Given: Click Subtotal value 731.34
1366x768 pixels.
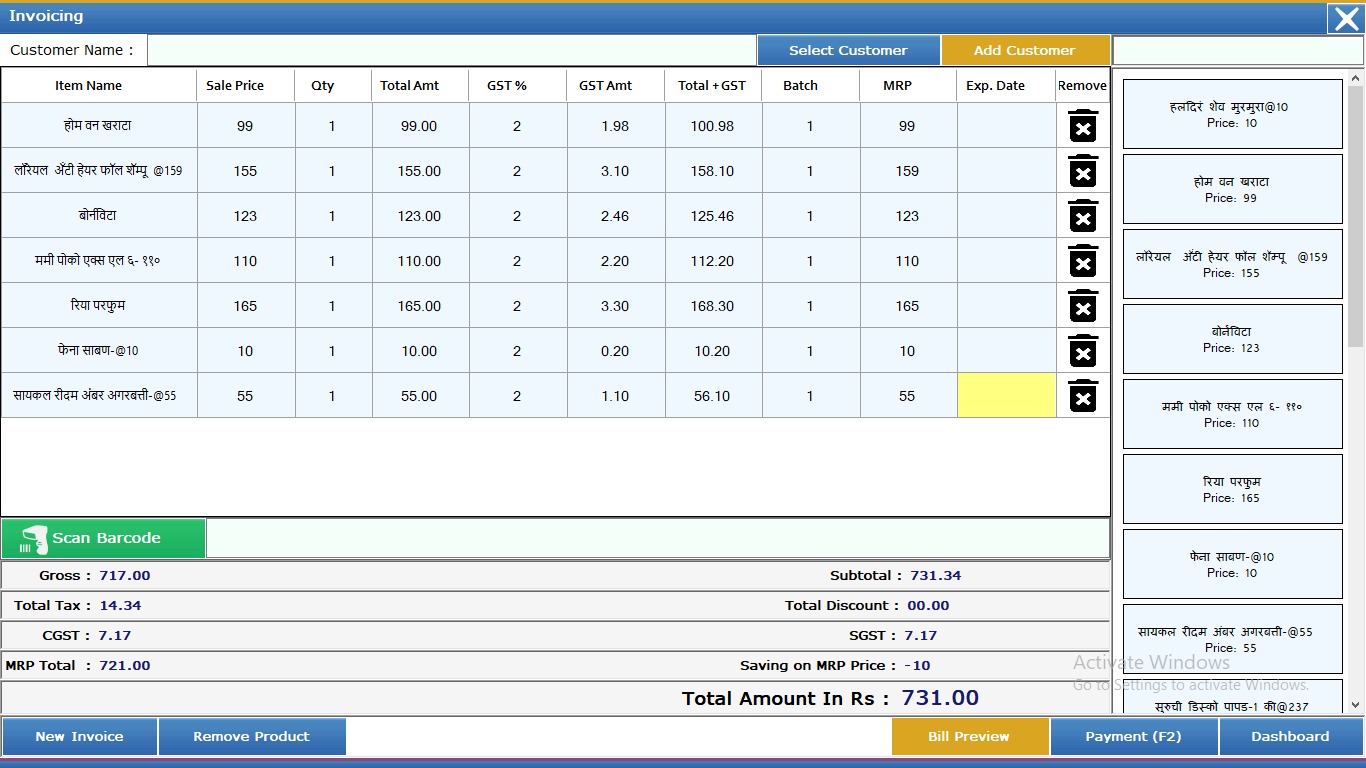Looking at the screenshot, I should (x=936, y=575).
